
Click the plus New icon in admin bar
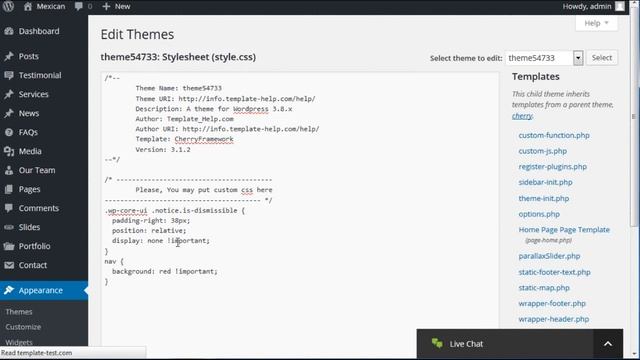coord(106,6)
